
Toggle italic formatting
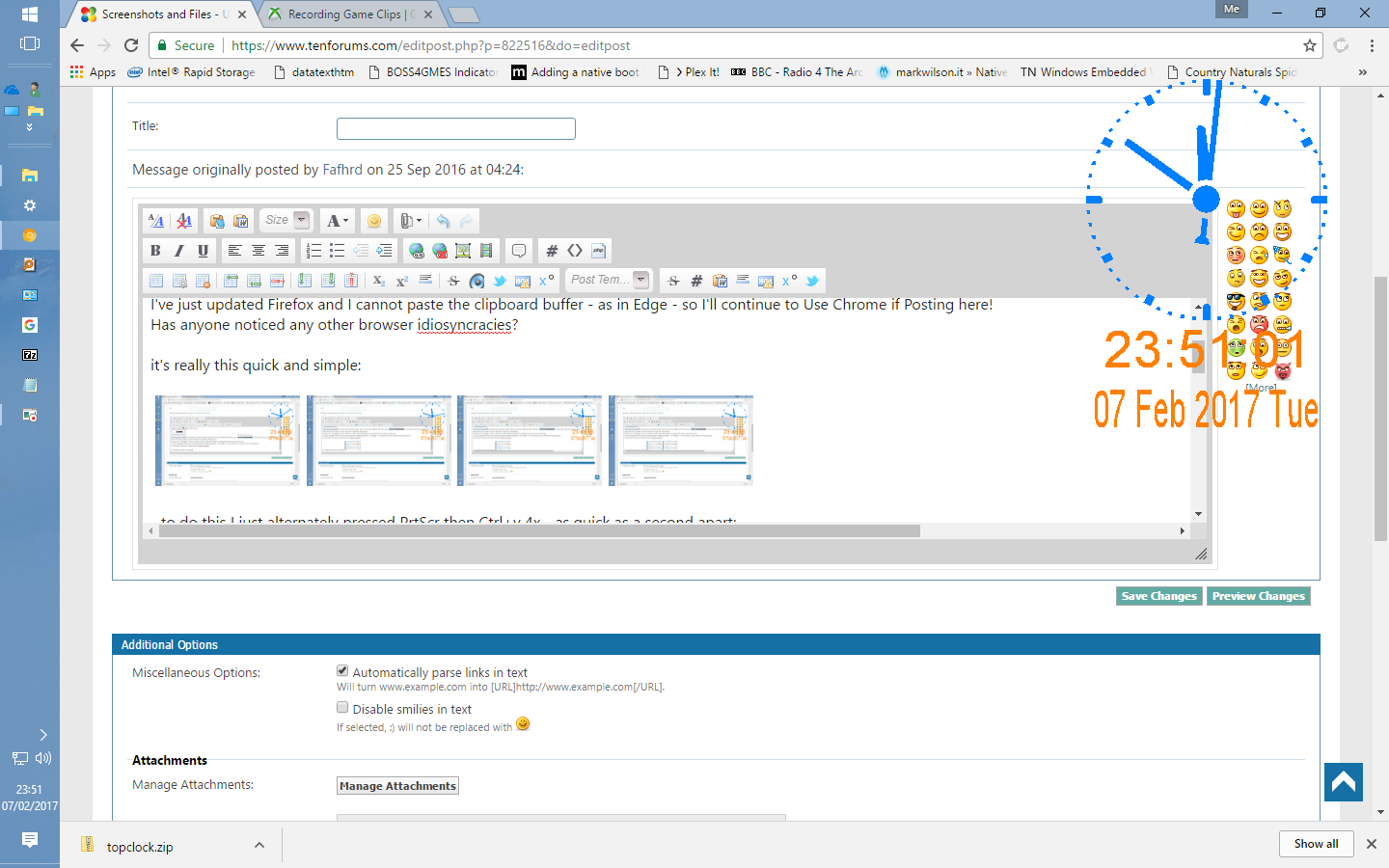coord(178,251)
